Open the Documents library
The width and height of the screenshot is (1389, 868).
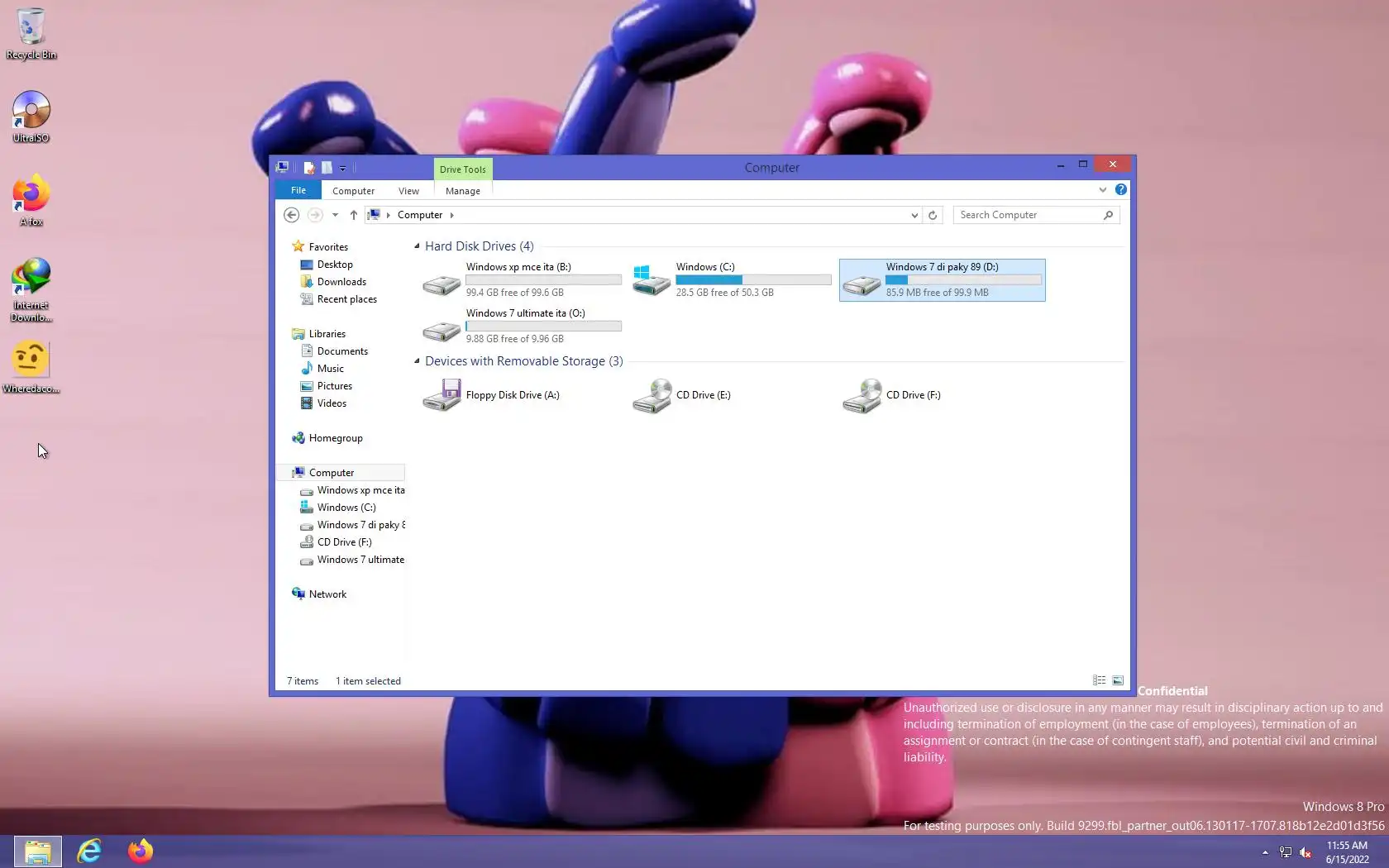[x=342, y=351]
